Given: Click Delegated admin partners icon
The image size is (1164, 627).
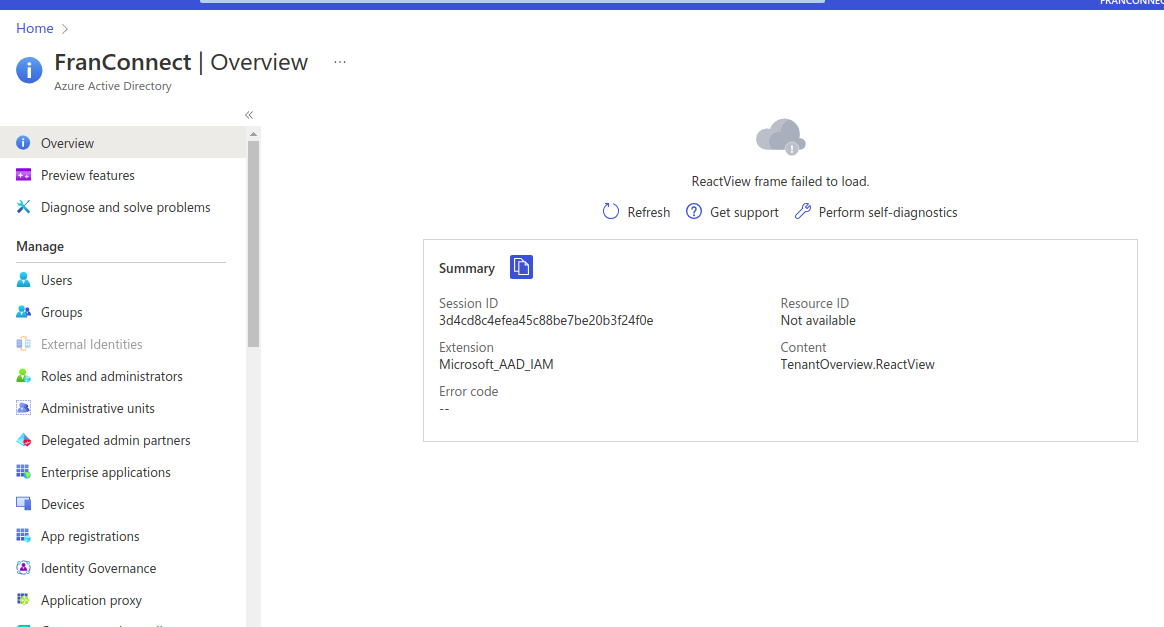Looking at the screenshot, I should pos(23,439).
